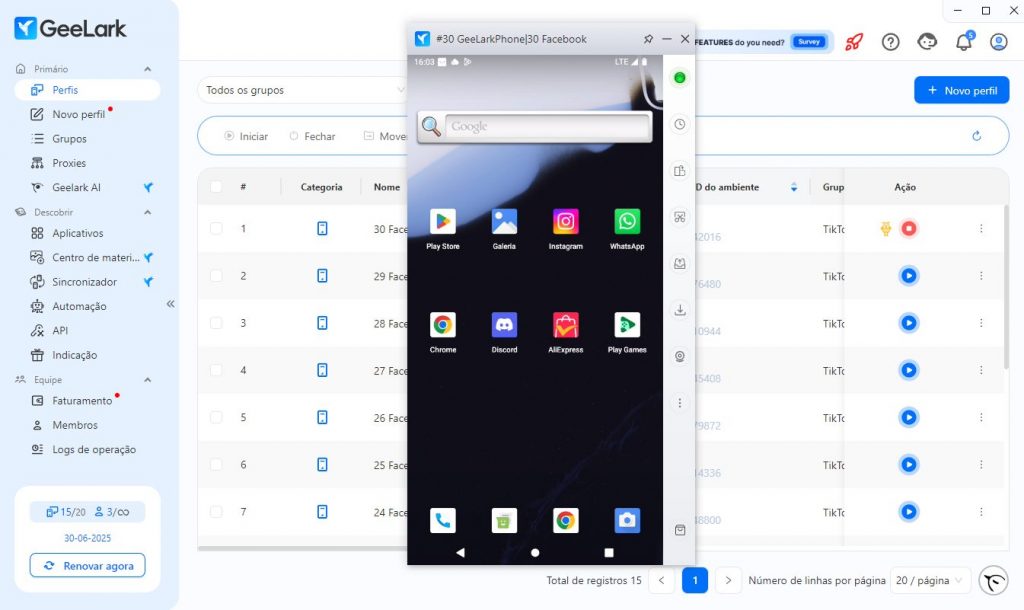The width and height of the screenshot is (1024, 610).
Task: Open the notifications bell
Action: pos(964,42)
